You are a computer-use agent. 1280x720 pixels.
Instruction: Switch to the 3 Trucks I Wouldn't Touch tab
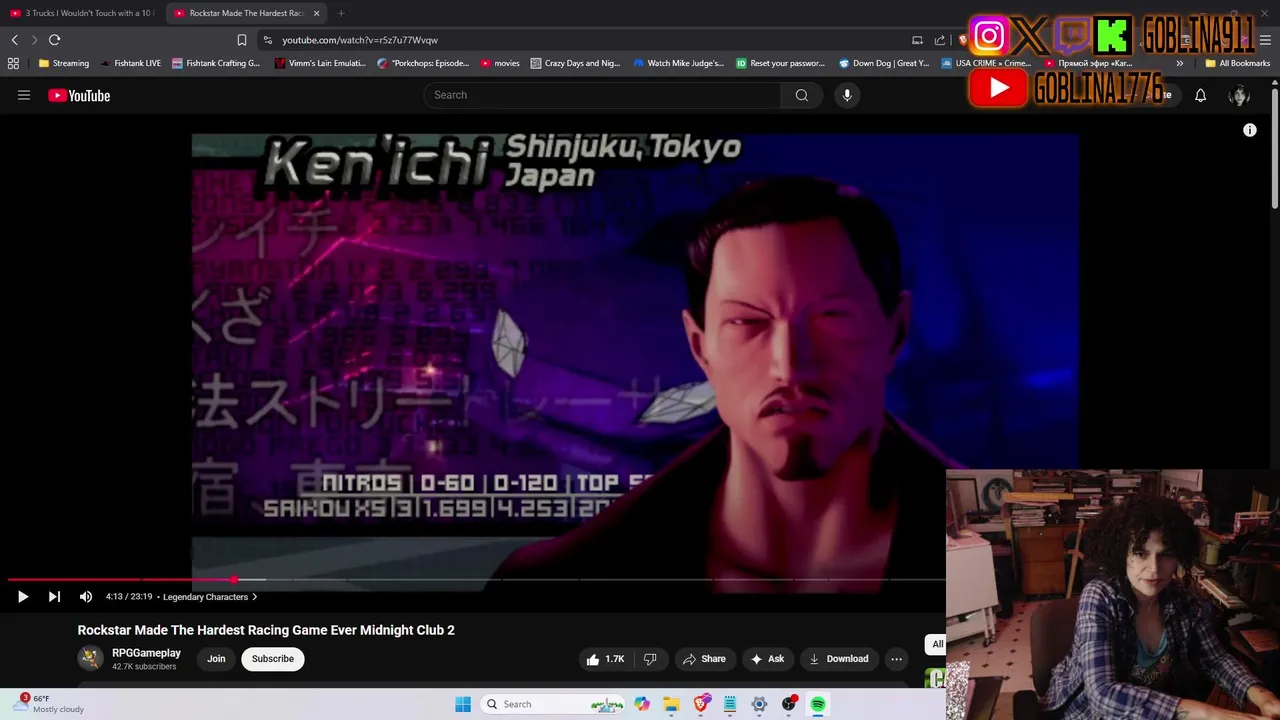click(80, 13)
